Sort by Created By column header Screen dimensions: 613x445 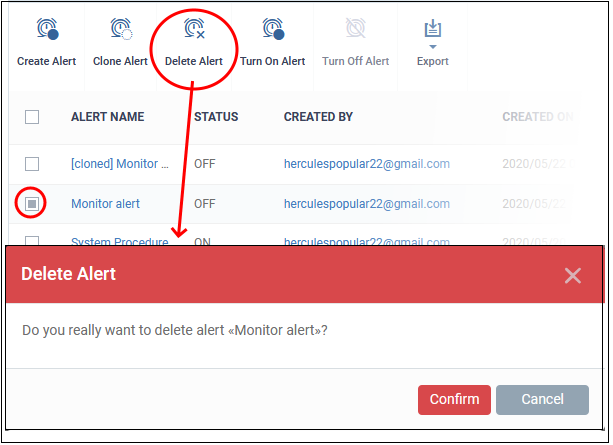(318, 117)
